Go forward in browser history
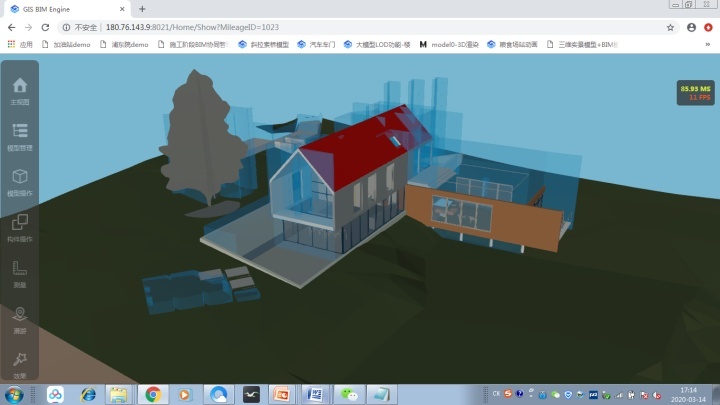 click(28, 28)
